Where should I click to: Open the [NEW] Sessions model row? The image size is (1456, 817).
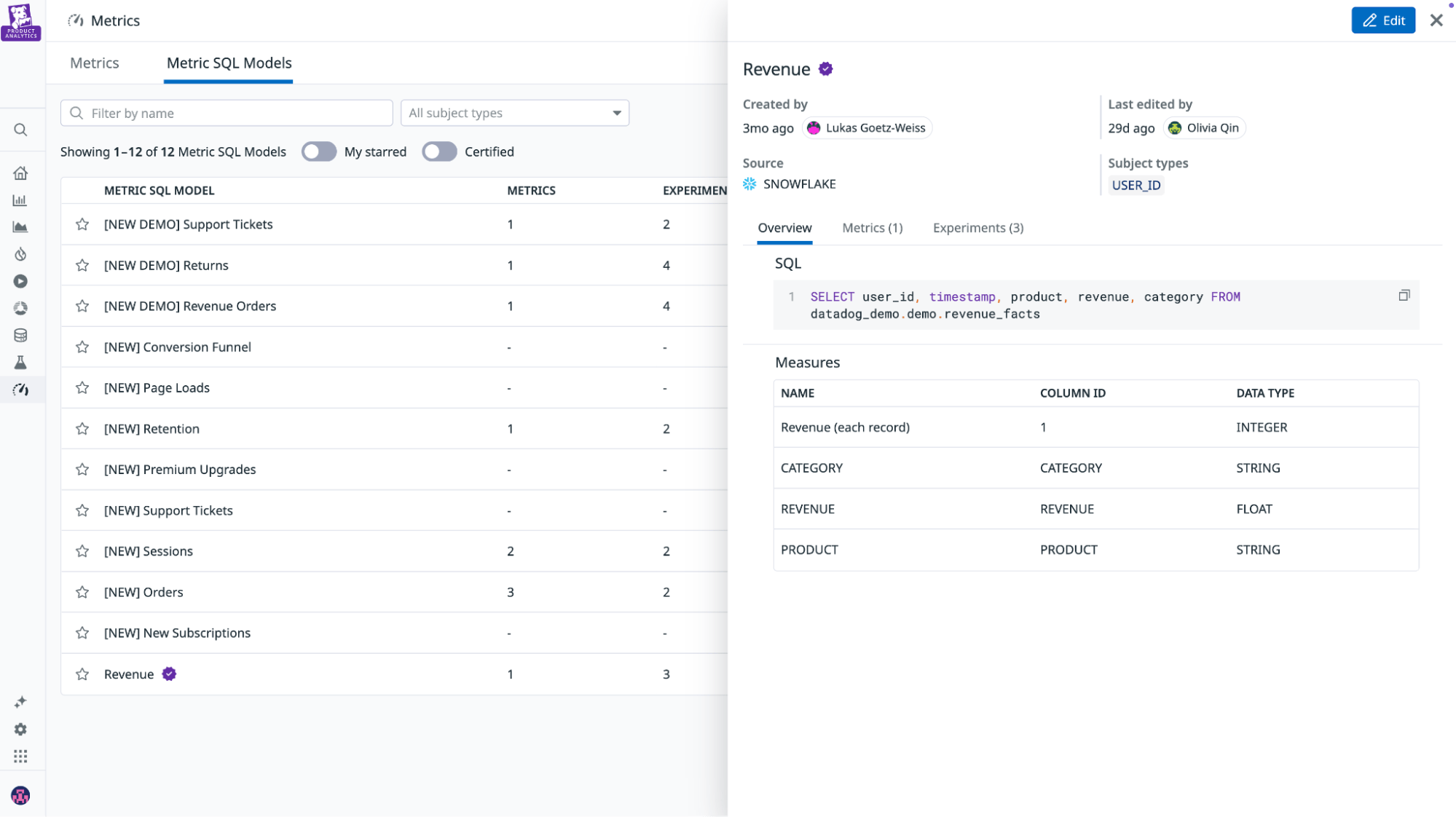tap(149, 551)
